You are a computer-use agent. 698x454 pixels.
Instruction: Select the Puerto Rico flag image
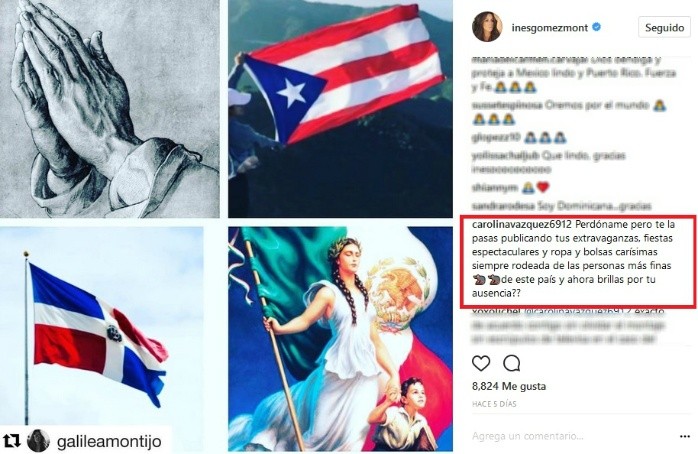pos(340,109)
